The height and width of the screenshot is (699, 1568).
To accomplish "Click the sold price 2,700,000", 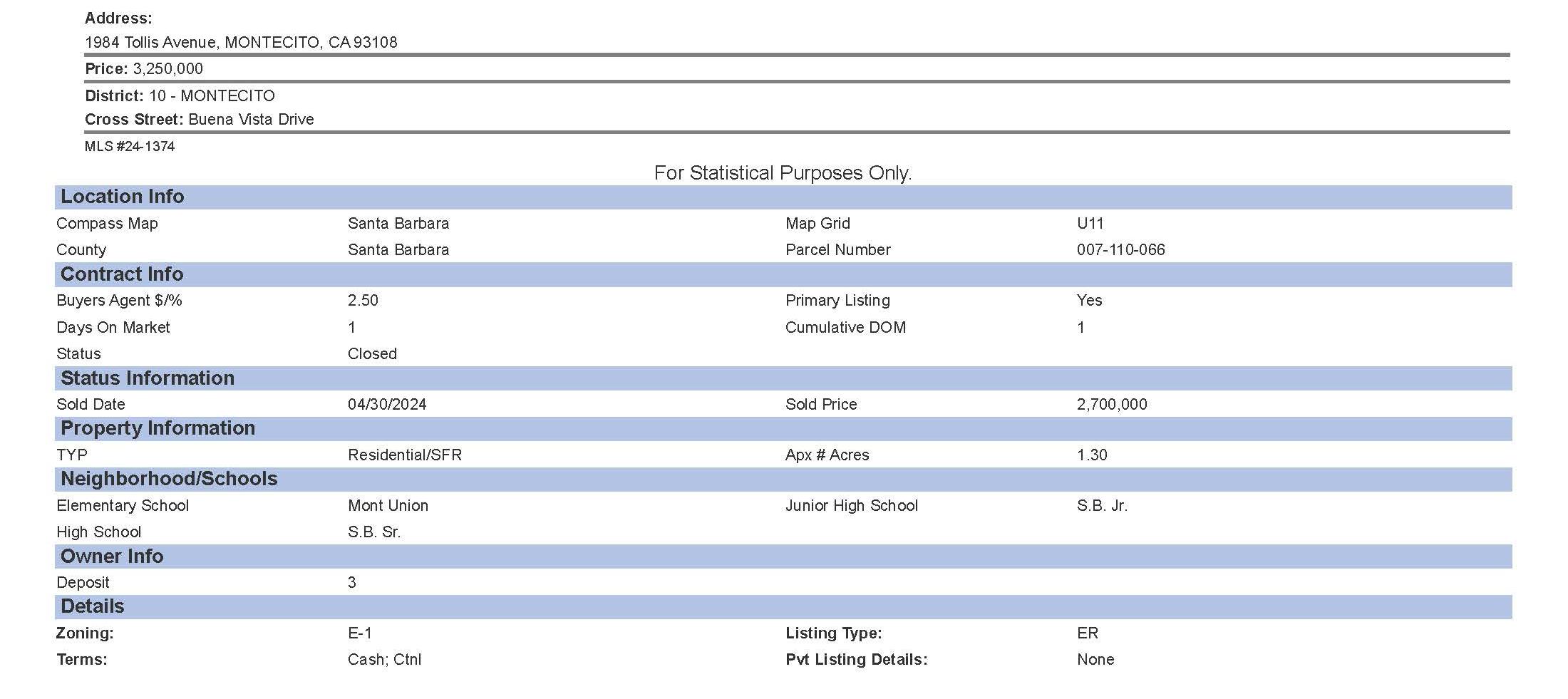I will (1112, 405).
